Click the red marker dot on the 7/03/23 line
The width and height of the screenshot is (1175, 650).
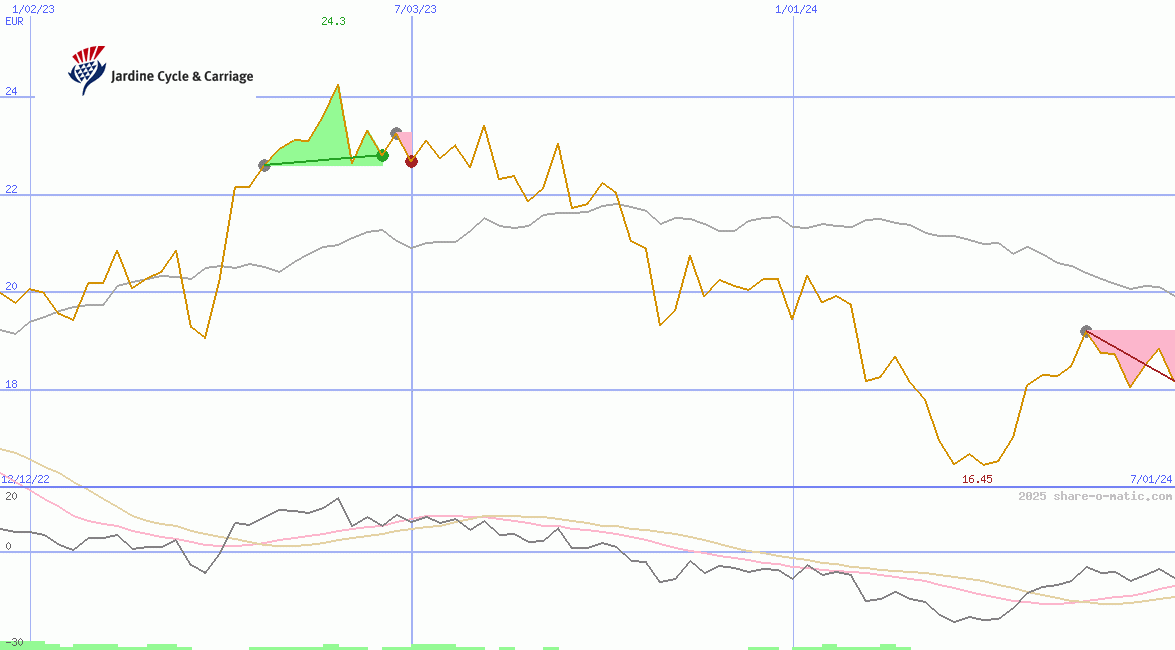(x=411, y=161)
